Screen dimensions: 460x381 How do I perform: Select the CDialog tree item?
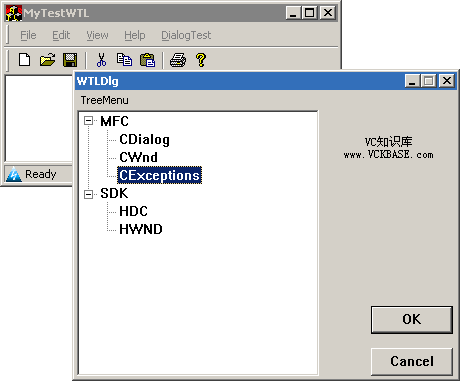coord(145,139)
